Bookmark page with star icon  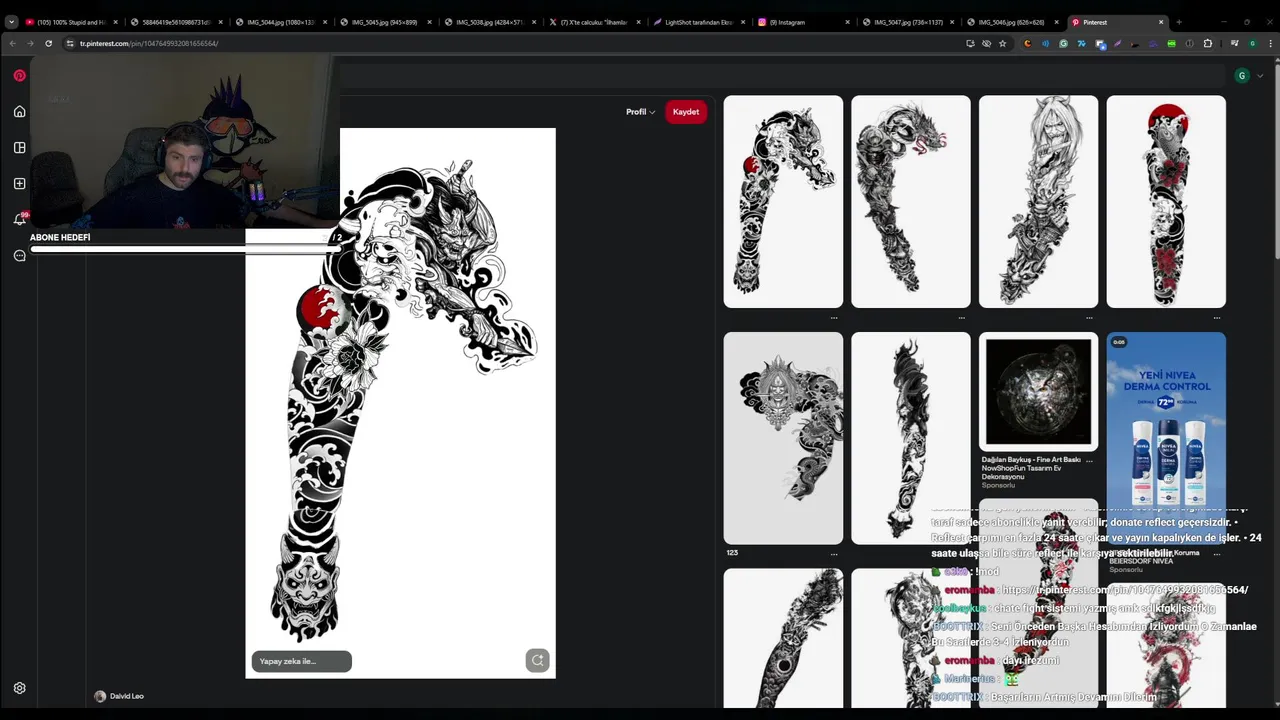1002,43
